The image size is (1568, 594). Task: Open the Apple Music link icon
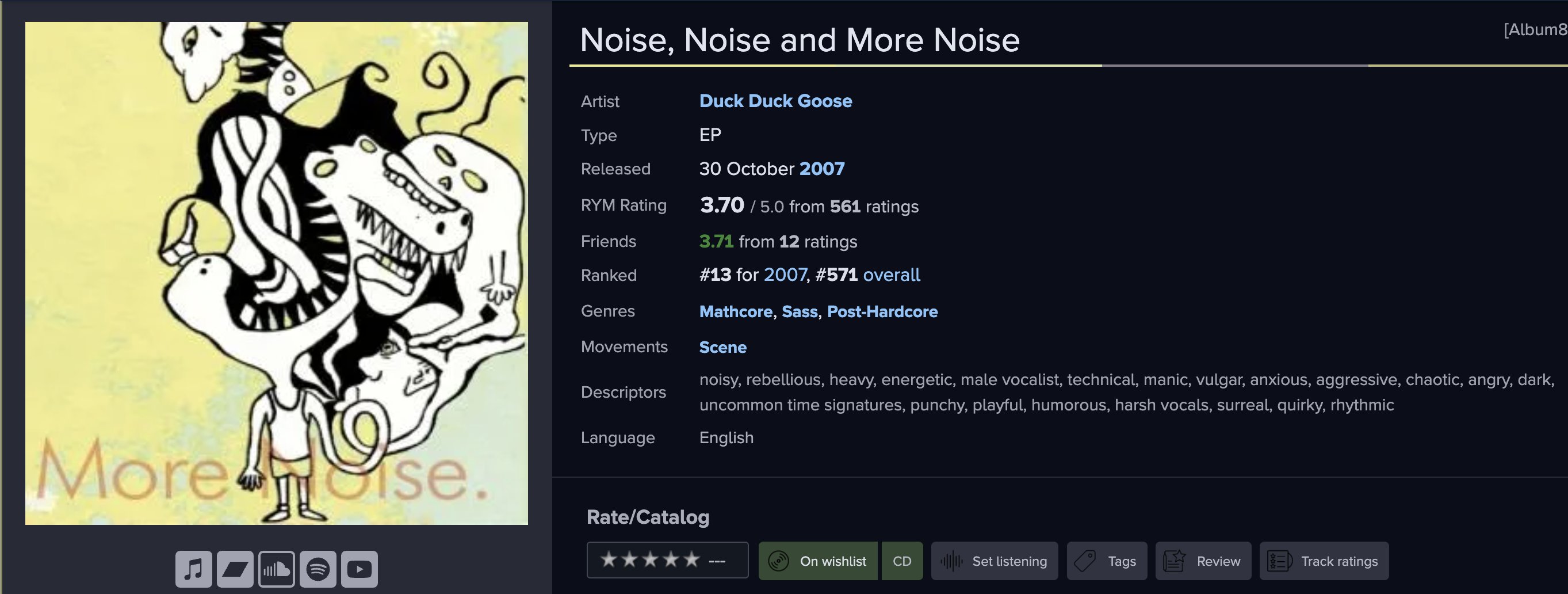194,569
